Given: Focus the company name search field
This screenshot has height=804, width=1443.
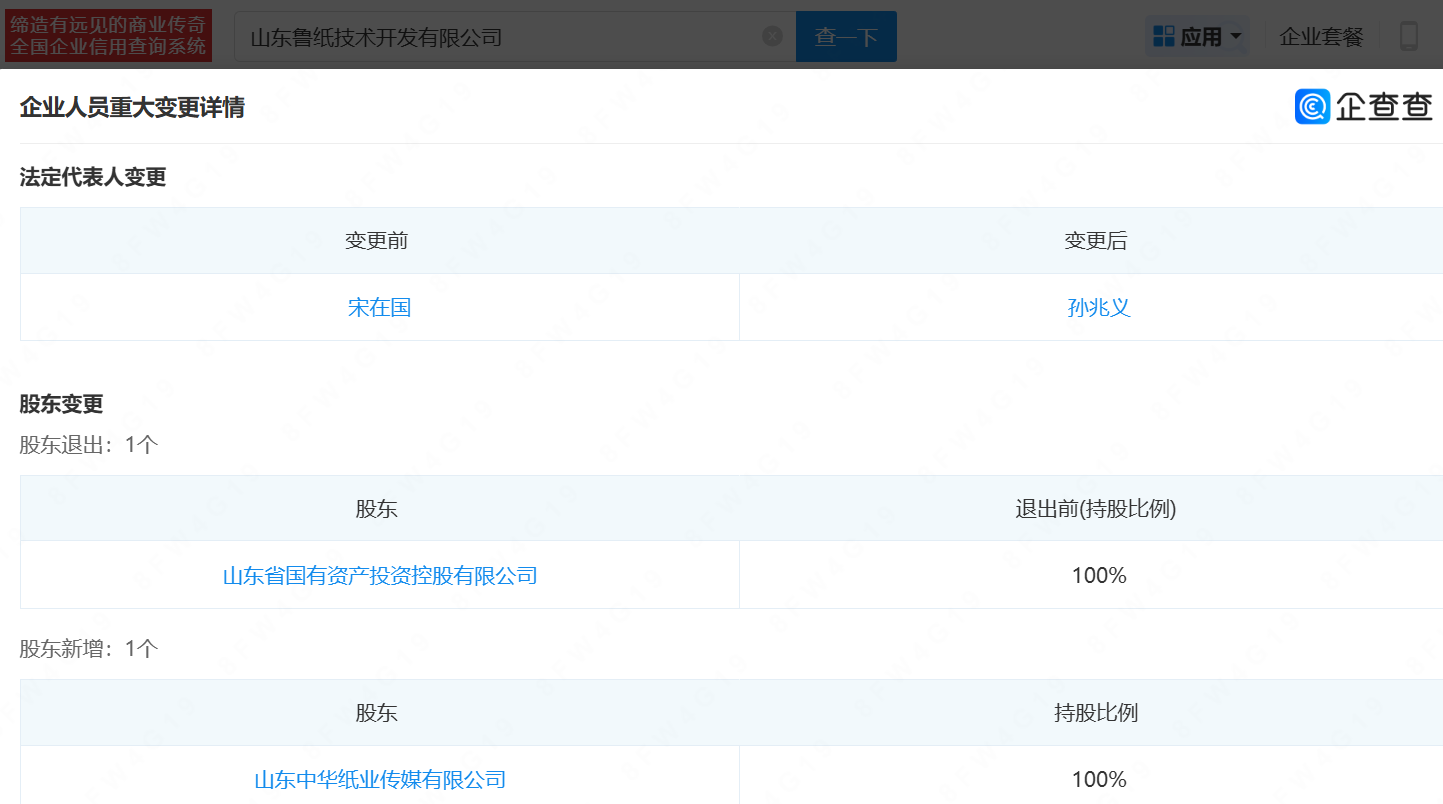Looking at the screenshot, I should coord(500,37).
